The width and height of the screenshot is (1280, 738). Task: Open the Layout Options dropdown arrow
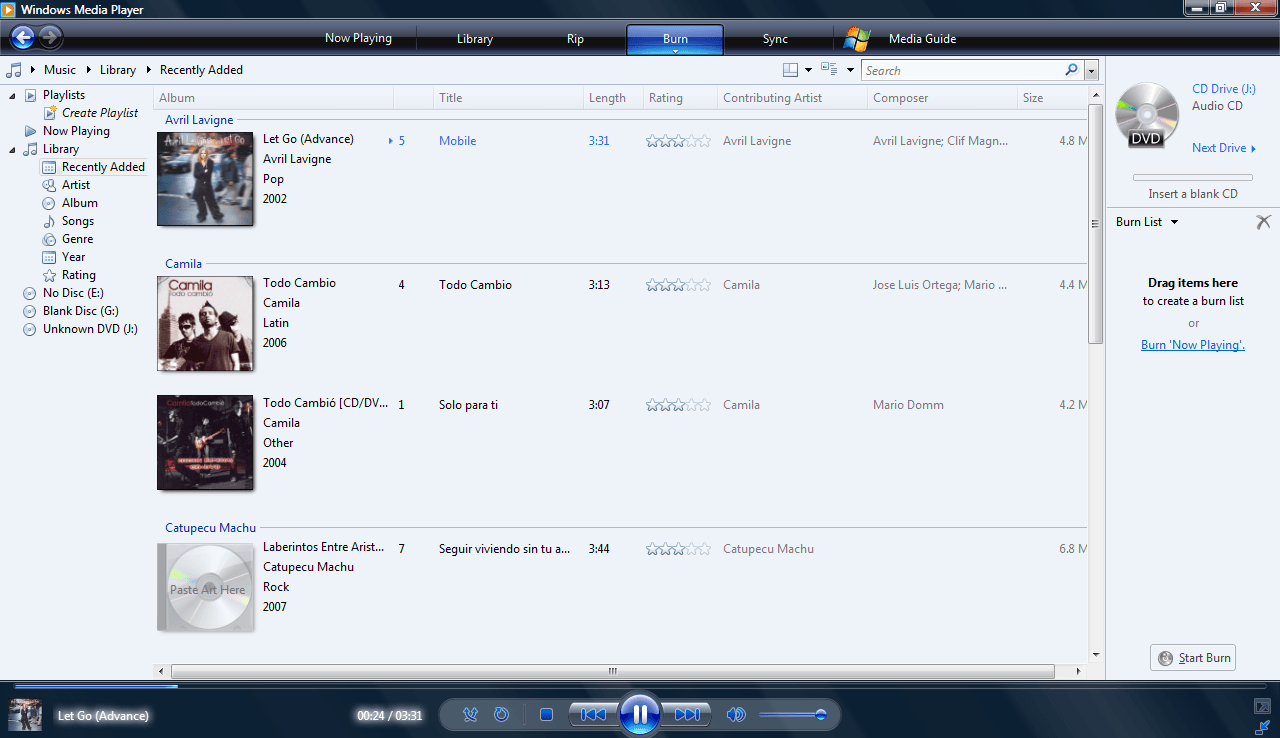click(x=808, y=70)
